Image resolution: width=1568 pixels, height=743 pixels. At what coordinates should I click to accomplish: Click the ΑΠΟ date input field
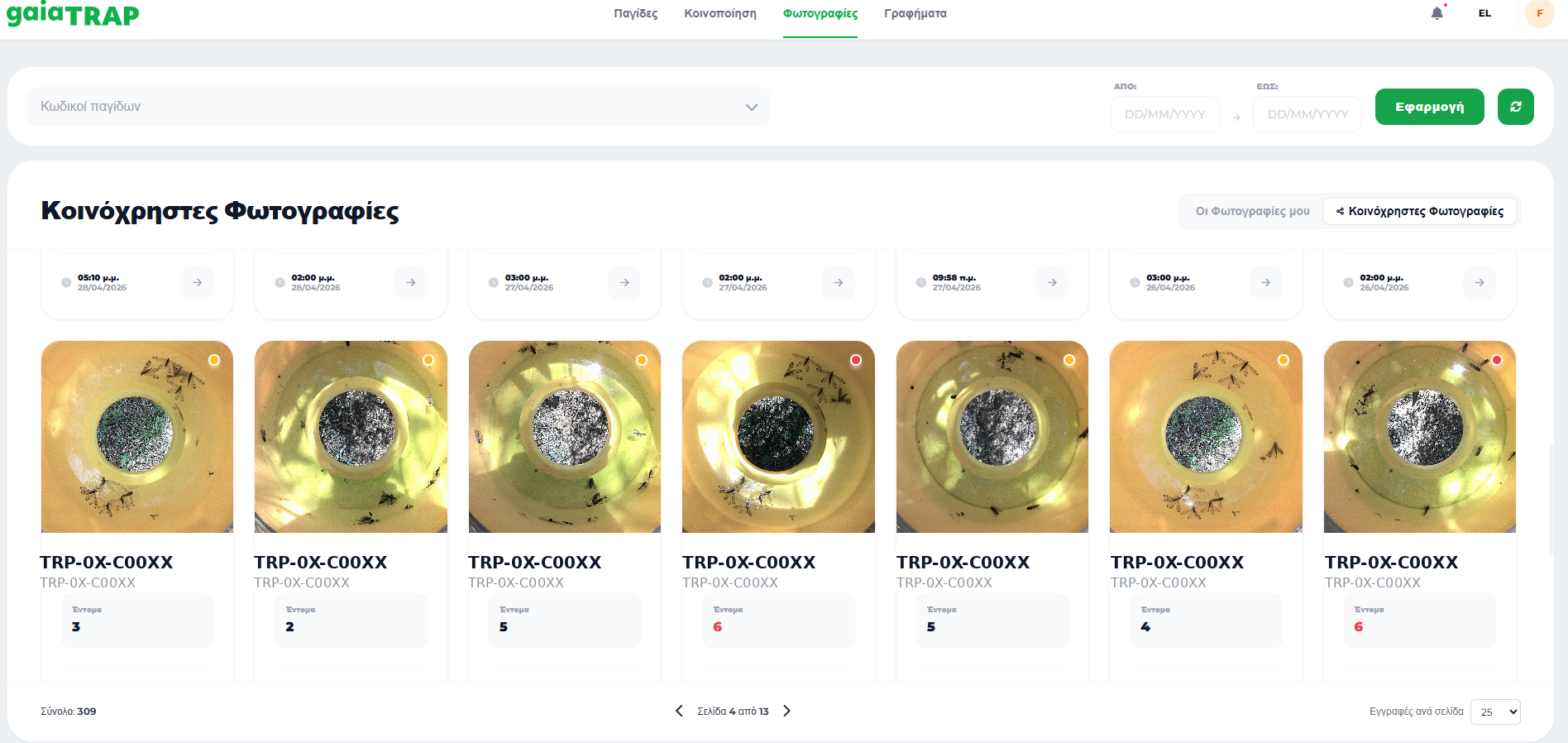(1164, 114)
